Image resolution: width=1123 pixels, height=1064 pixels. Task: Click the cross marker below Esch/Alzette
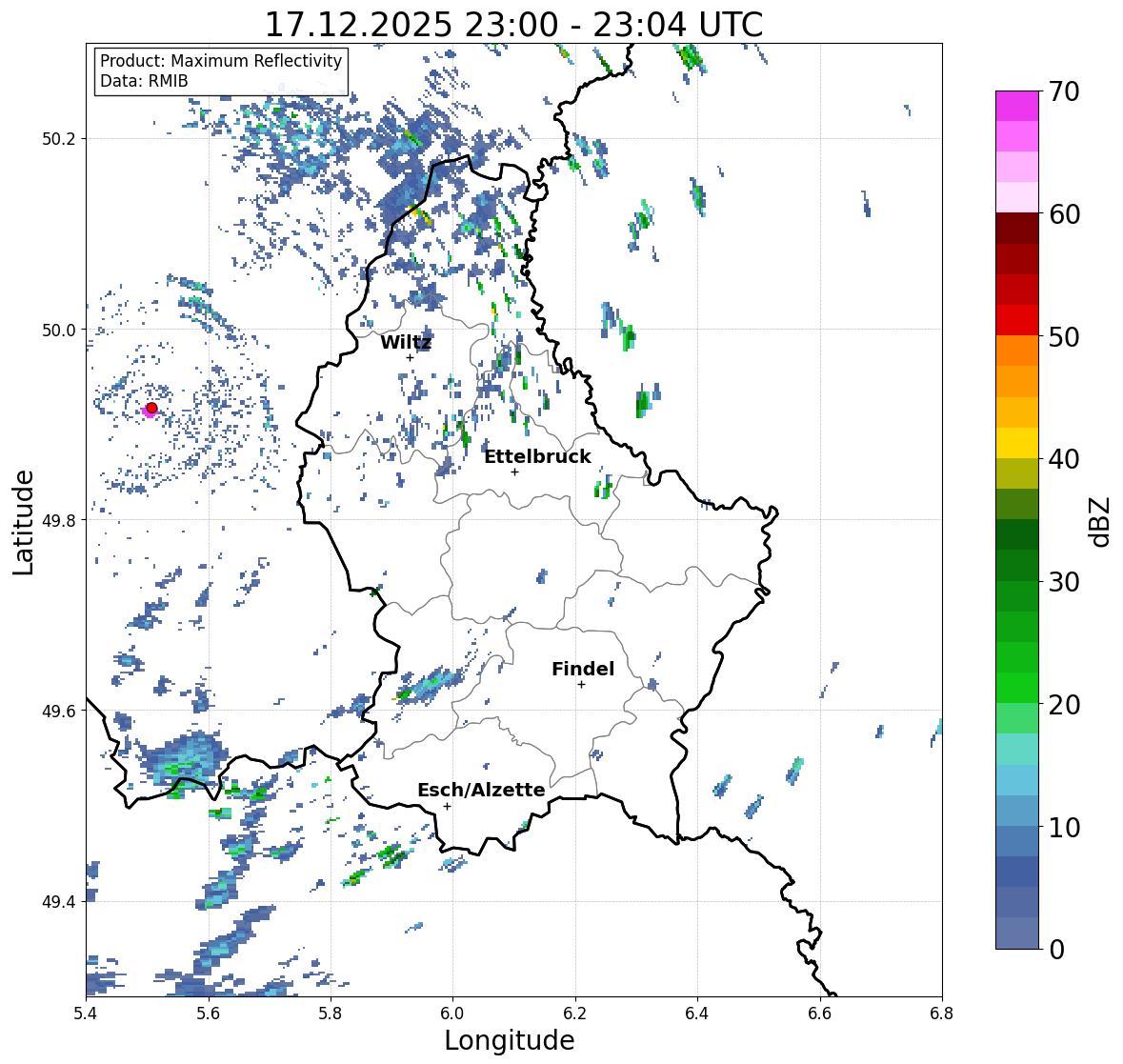coord(447,806)
